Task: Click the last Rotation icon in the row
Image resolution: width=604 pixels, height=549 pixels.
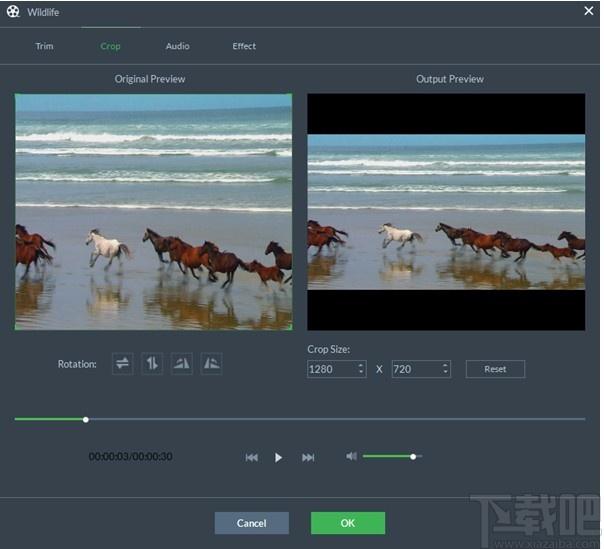Action: (x=211, y=363)
